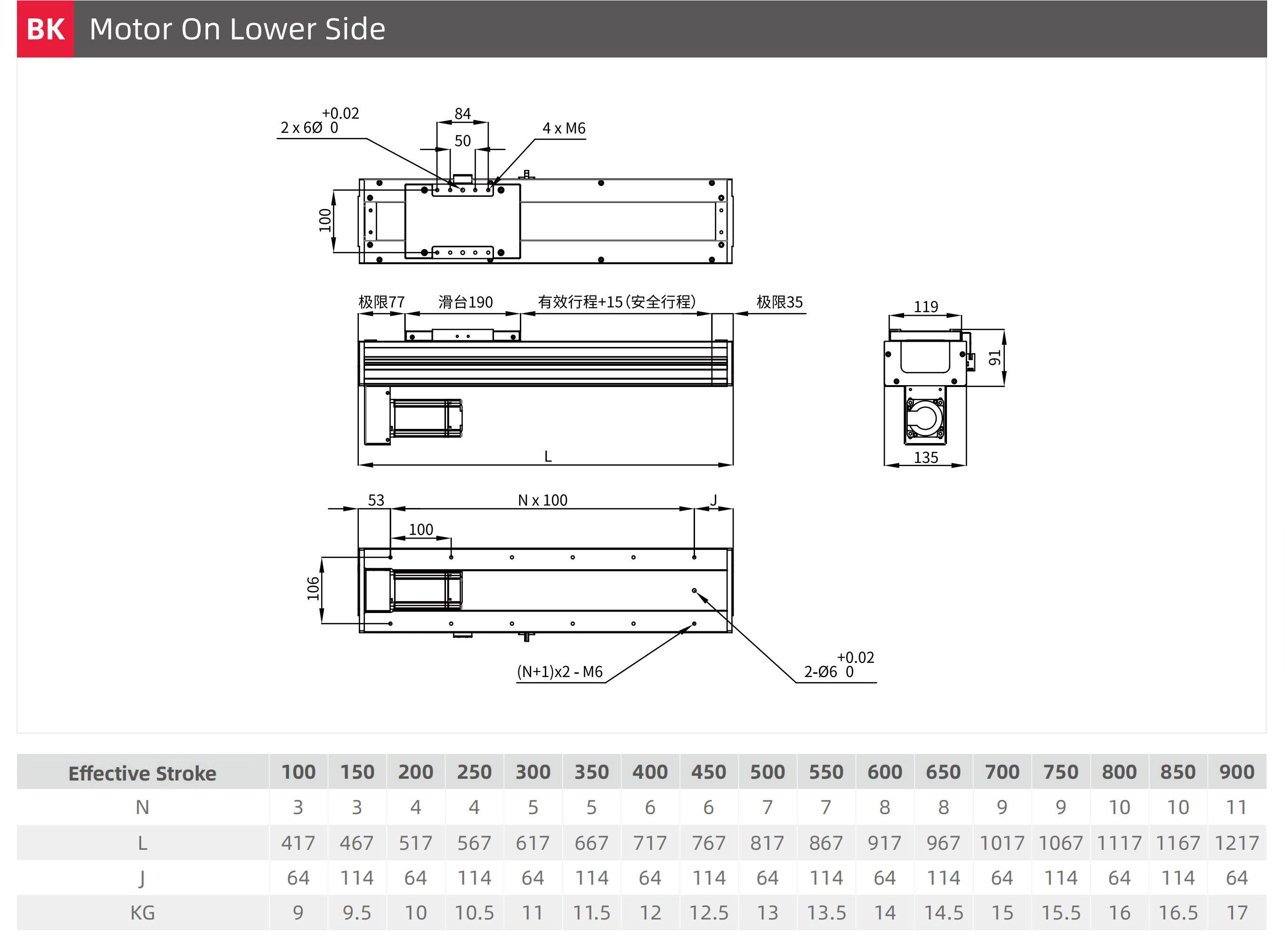
Task: Click the 4 x M6 annotation label
Action: click(563, 129)
